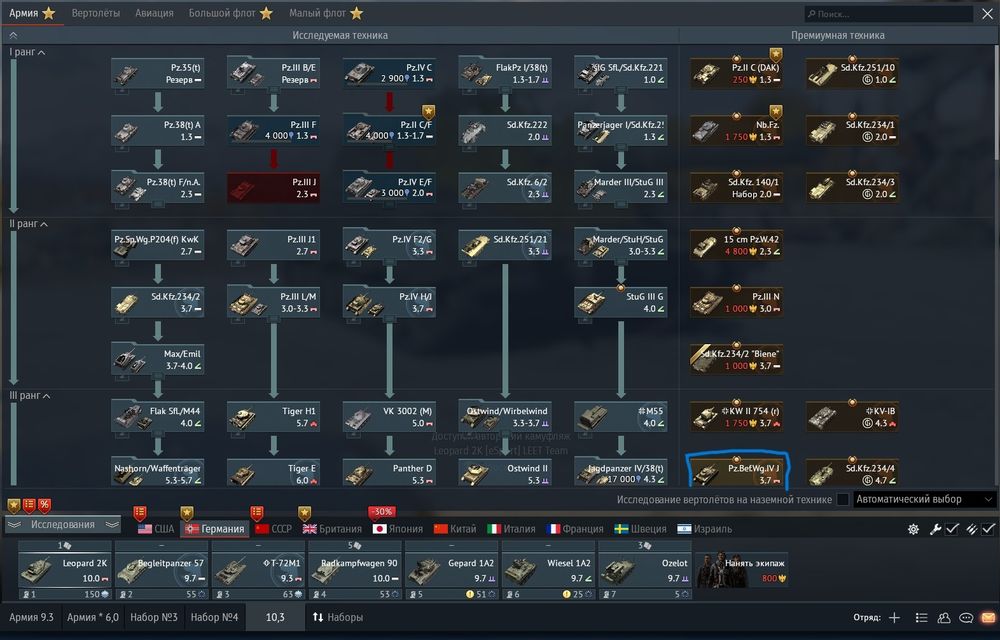Collapse tree with top-left double chevron
Screen dimensions: 1000x640
pos(13,36)
